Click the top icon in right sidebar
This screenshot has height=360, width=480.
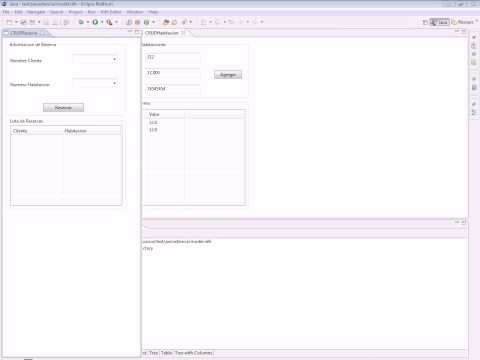(474, 37)
